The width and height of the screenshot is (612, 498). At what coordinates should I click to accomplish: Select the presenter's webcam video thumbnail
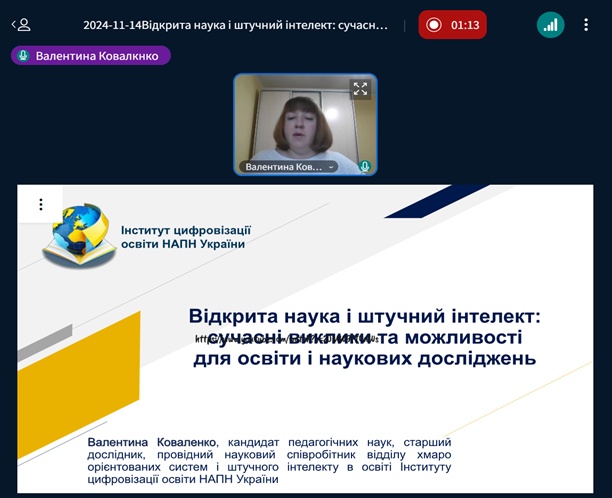pyautogui.click(x=305, y=120)
